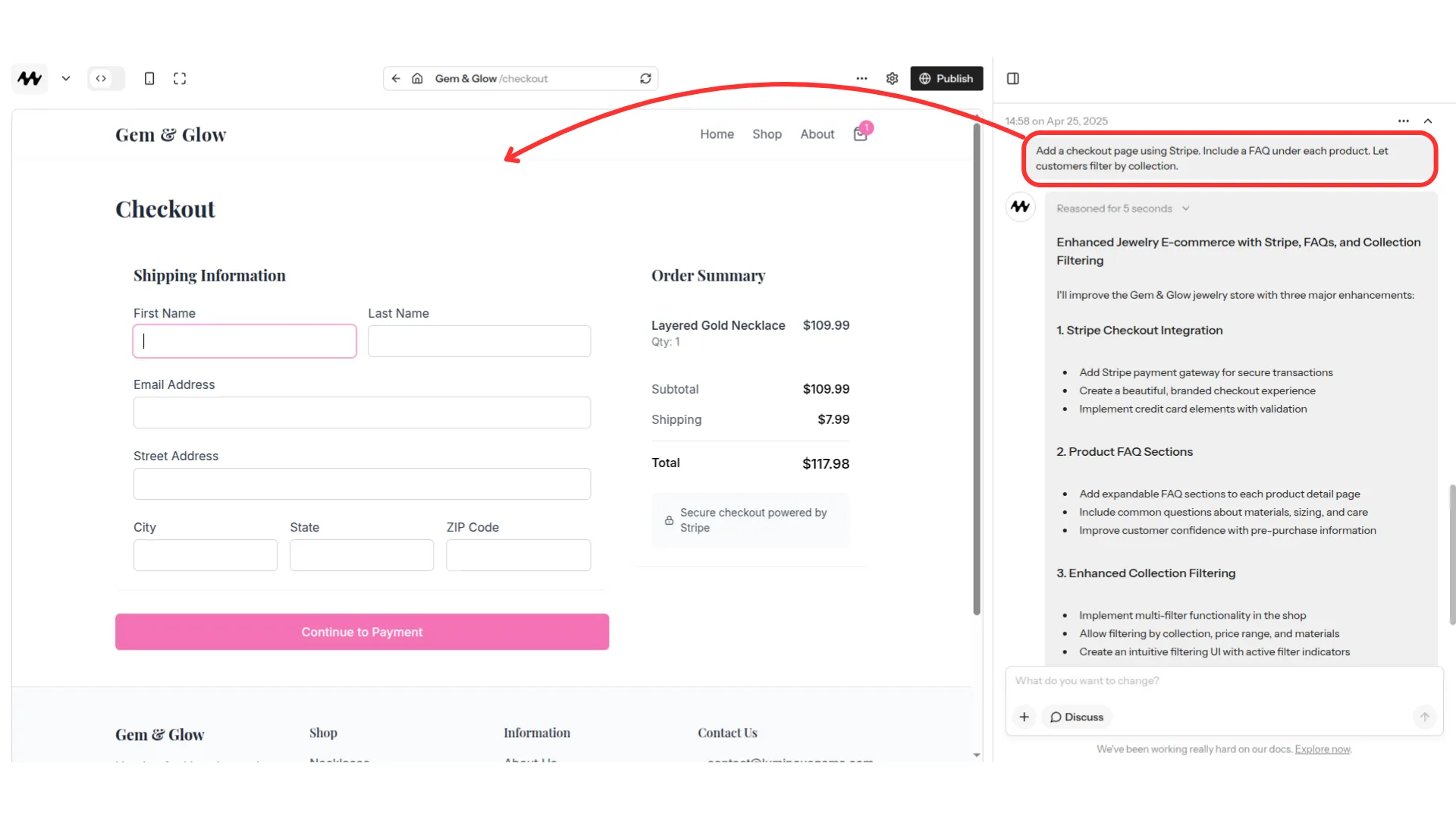Refresh the page preview
This screenshot has width=1456, height=819.
645,78
